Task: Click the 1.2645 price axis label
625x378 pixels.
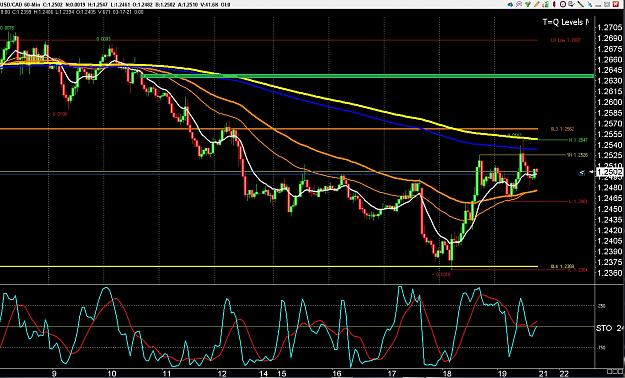Action: pyautogui.click(x=609, y=70)
